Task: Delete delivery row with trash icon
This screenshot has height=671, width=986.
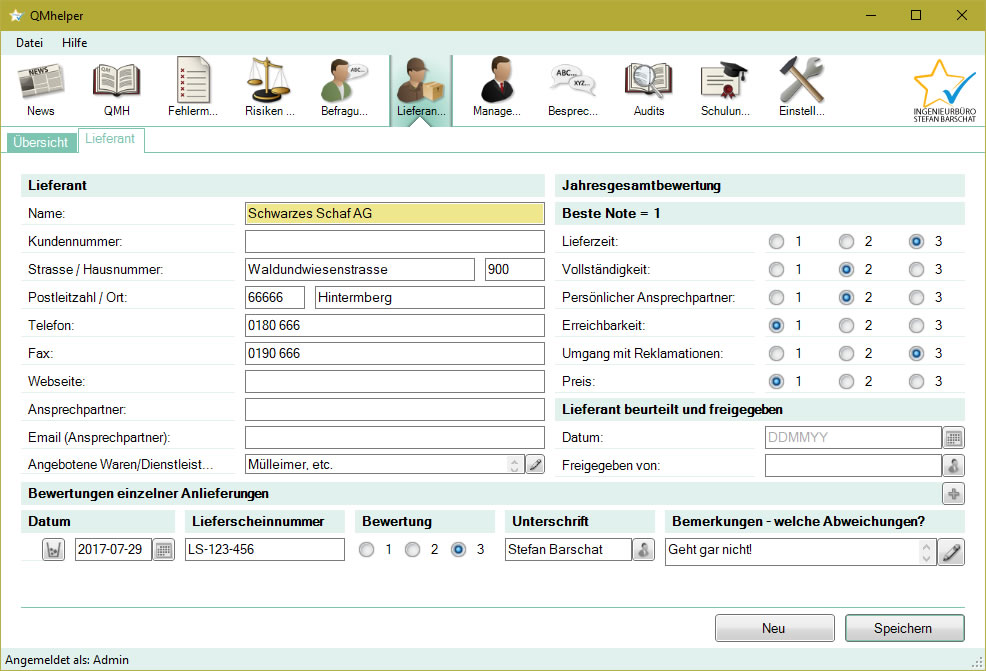Action: [x=53, y=550]
